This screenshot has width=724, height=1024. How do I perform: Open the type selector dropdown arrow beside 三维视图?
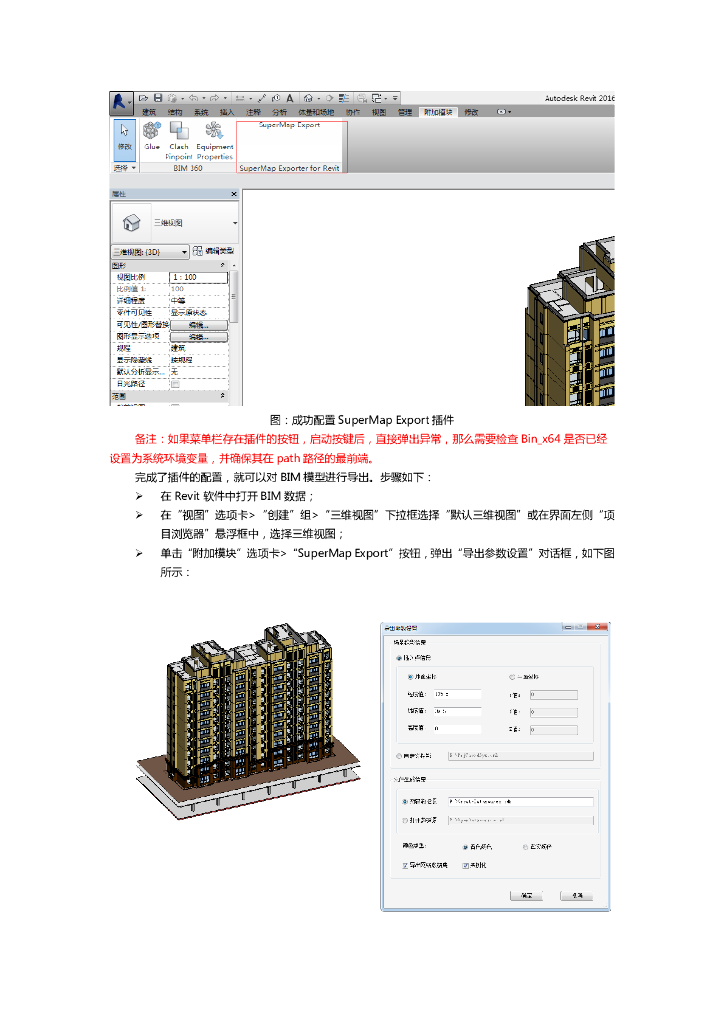[235, 223]
